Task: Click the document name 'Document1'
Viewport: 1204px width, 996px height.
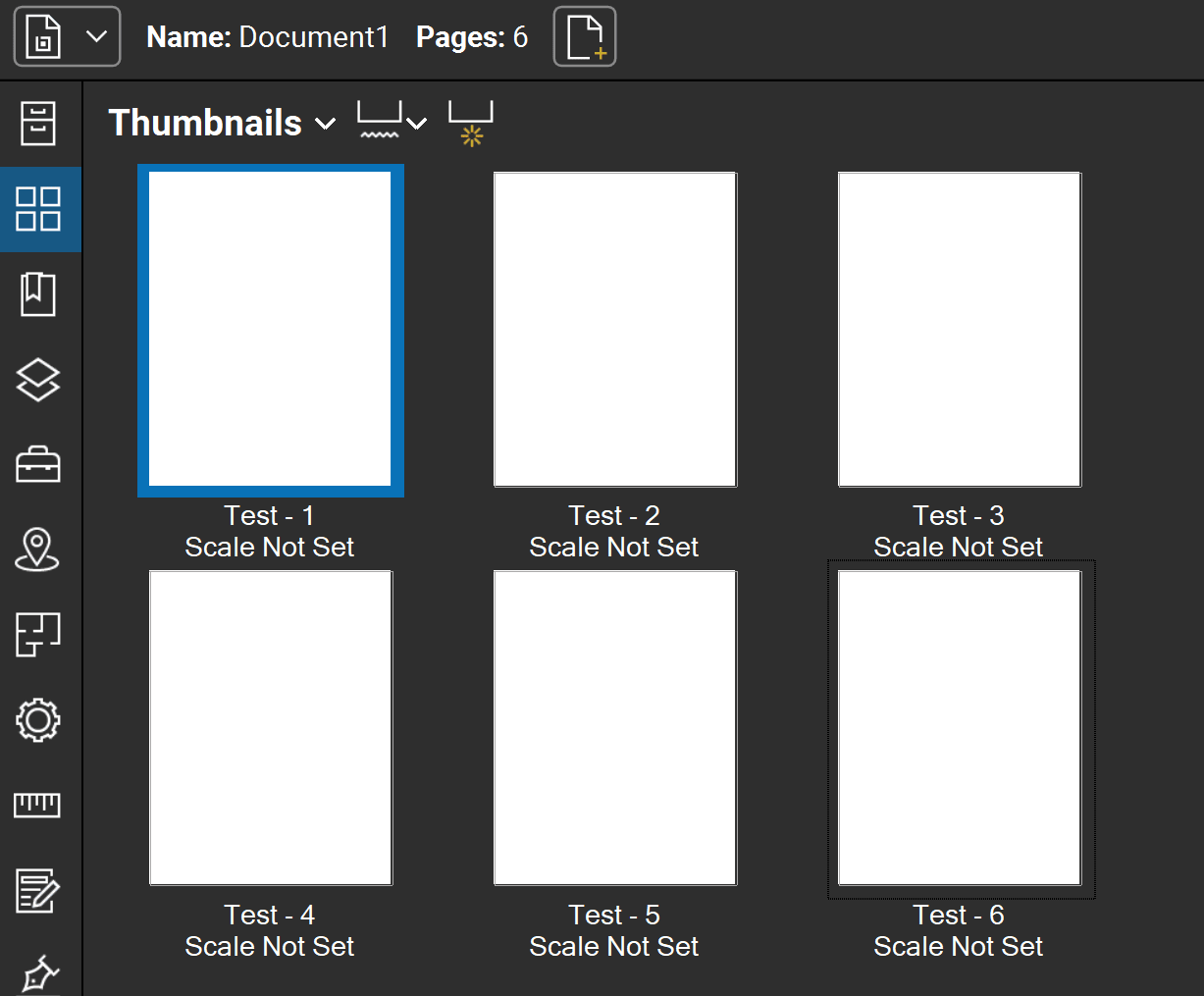Action: point(314,37)
